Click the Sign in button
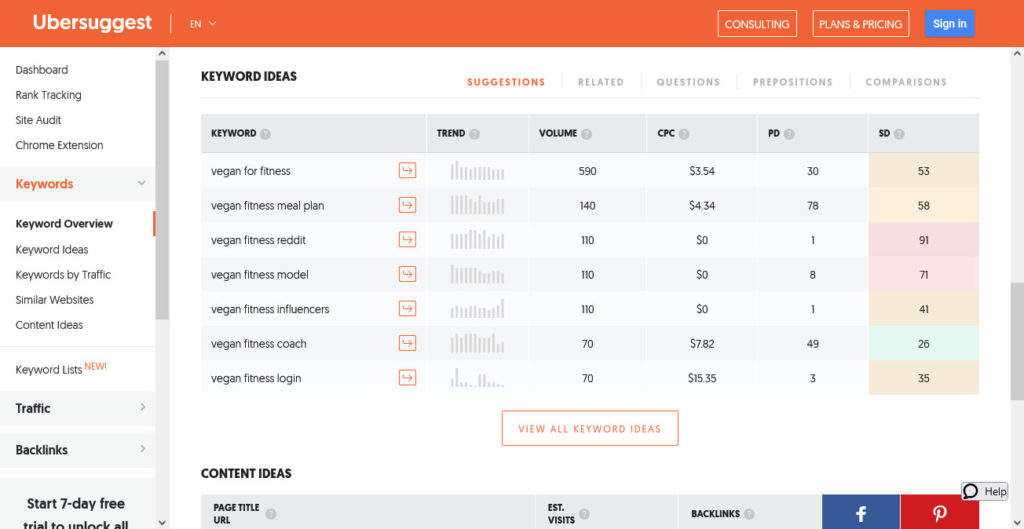 tap(950, 24)
